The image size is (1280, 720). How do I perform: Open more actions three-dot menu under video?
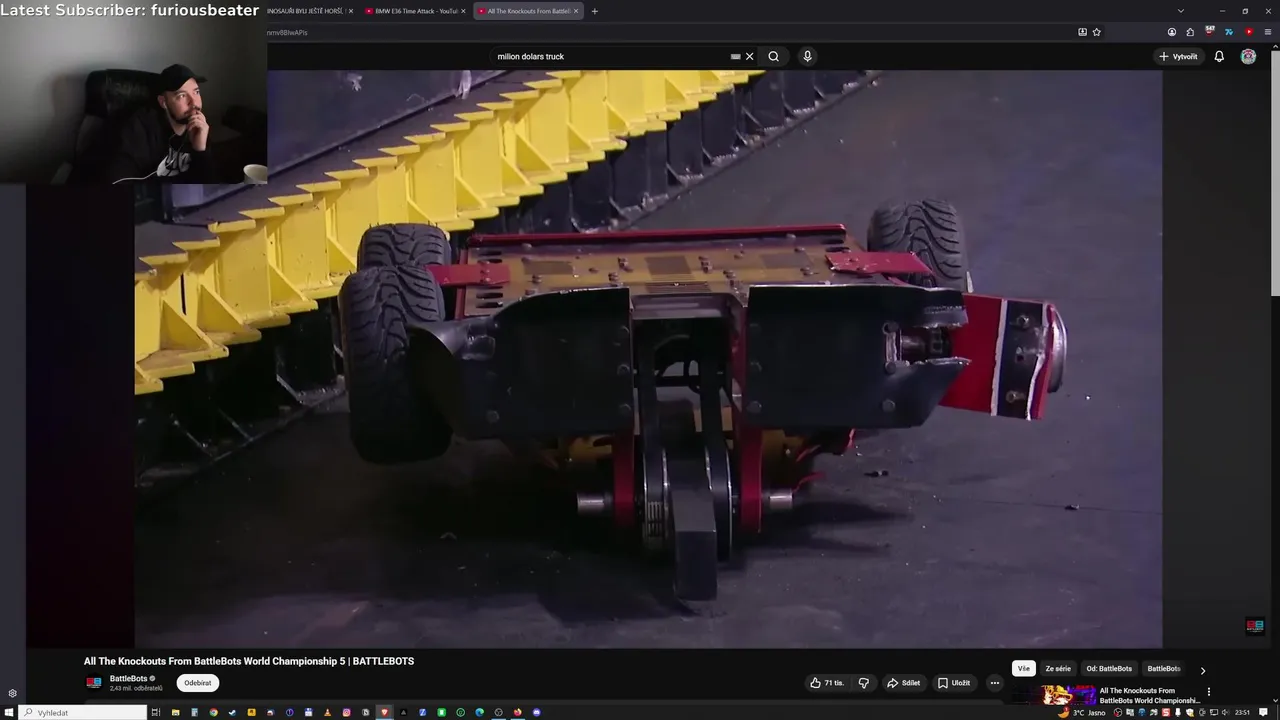(x=994, y=683)
